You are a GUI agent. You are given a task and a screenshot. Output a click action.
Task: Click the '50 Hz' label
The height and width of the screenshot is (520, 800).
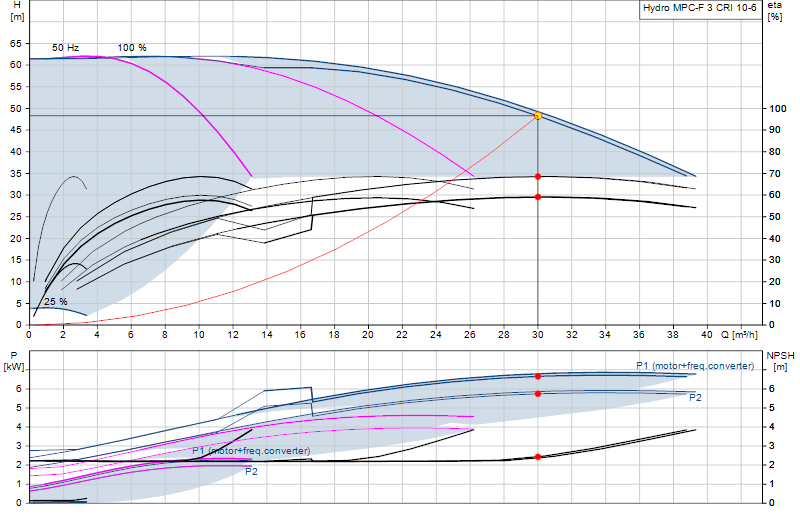point(65,47)
